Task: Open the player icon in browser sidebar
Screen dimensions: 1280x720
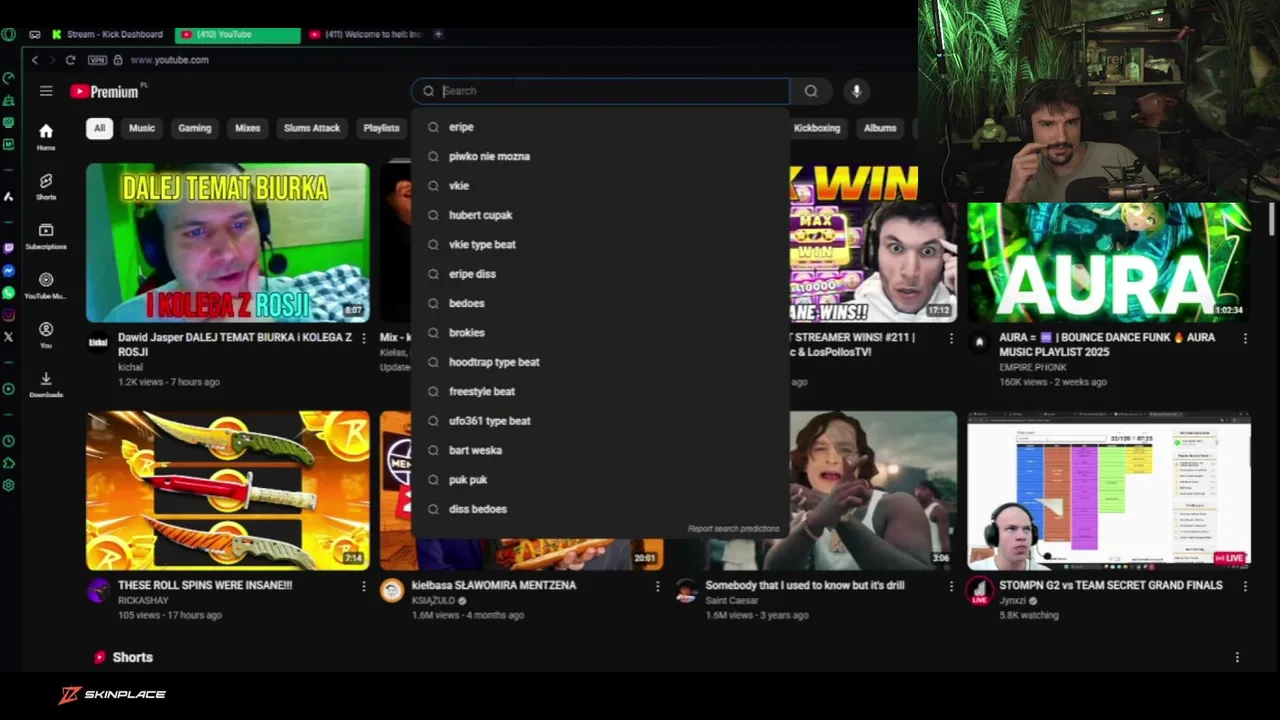Action: pyautogui.click(x=9, y=389)
